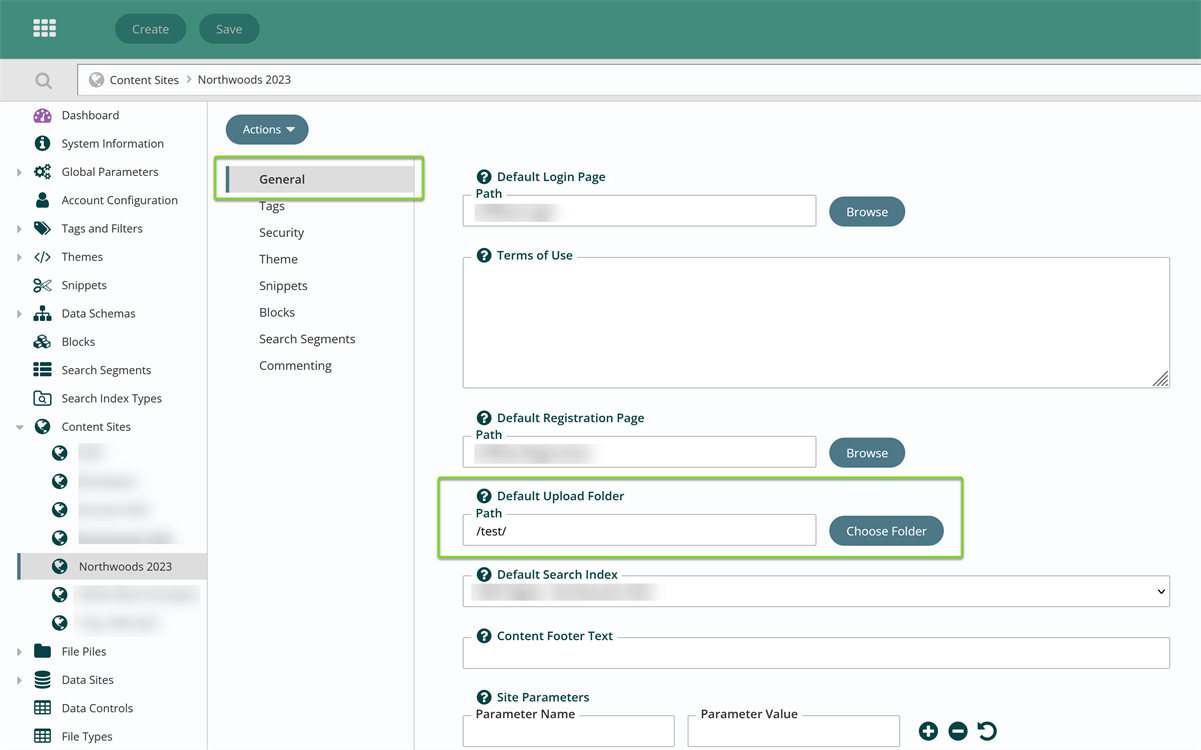
Task: Click the Data Sites database icon
Action: pyautogui.click(x=42, y=680)
